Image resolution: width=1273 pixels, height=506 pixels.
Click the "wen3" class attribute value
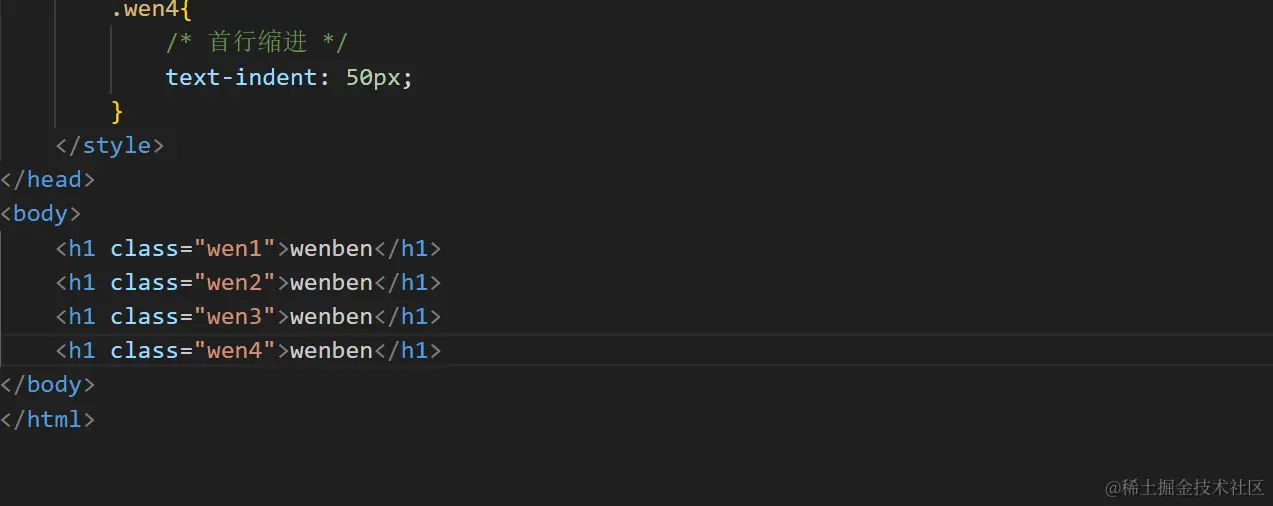[234, 316]
